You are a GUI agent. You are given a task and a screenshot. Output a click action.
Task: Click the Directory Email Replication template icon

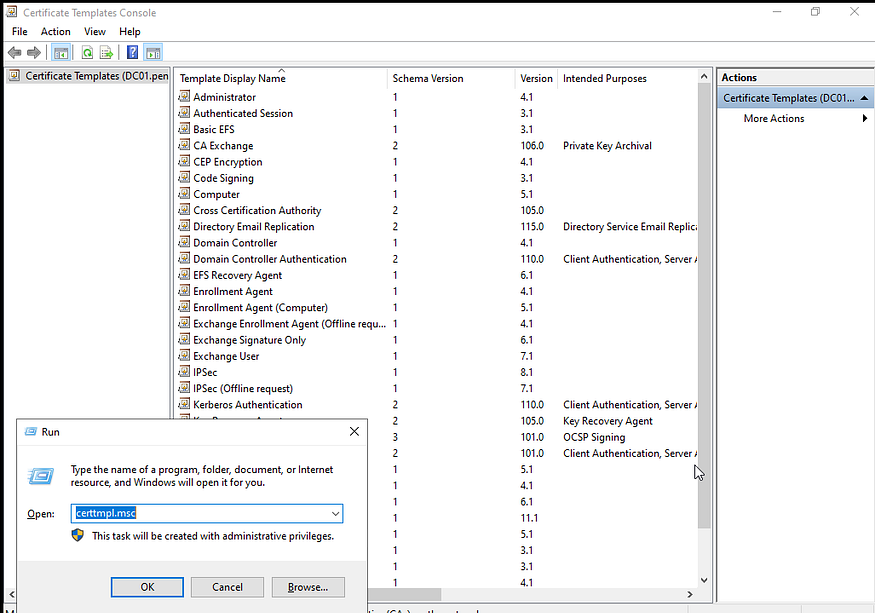point(184,226)
